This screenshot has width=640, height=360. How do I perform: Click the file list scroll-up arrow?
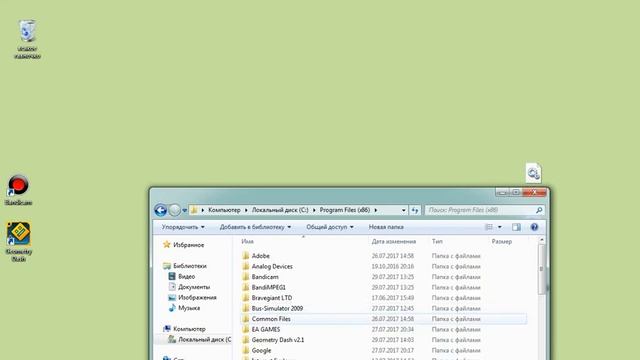click(541, 240)
